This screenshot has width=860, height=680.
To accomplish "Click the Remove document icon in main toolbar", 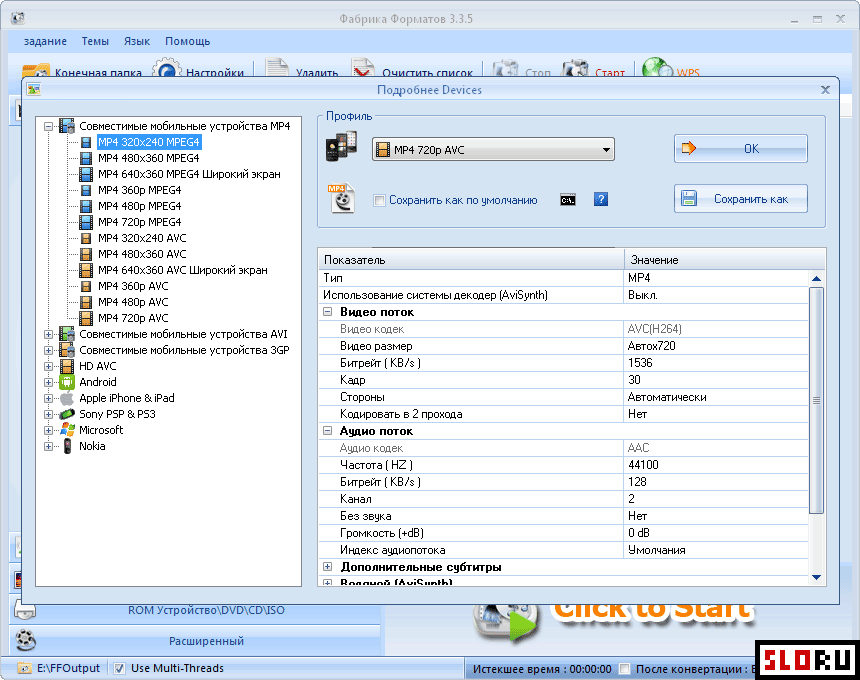I will pyautogui.click(x=277, y=68).
